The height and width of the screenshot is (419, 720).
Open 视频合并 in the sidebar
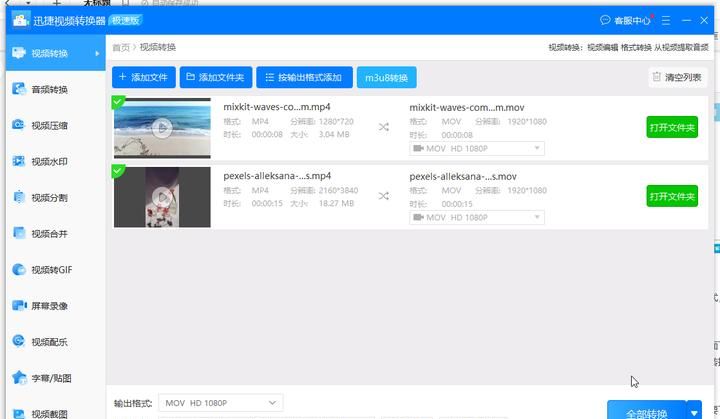coord(55,233)
